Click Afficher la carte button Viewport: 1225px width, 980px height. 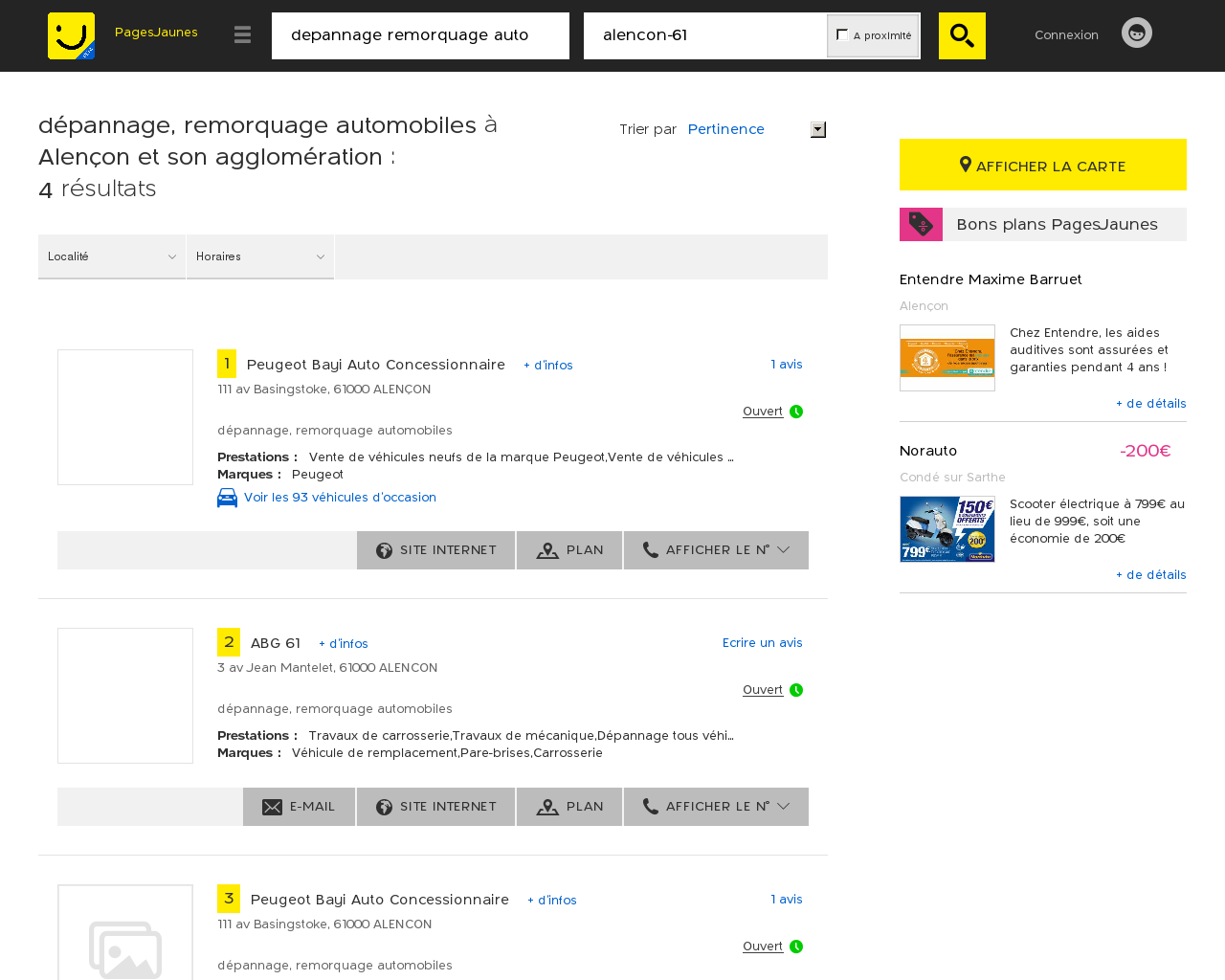click(1043, 165)
